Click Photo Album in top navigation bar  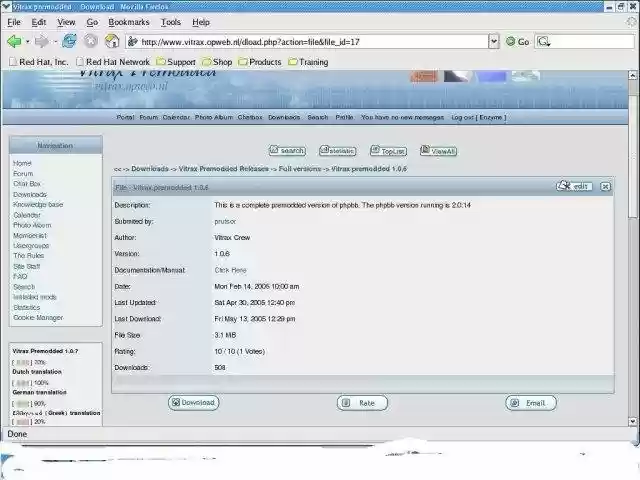click(x=213, y=117)
